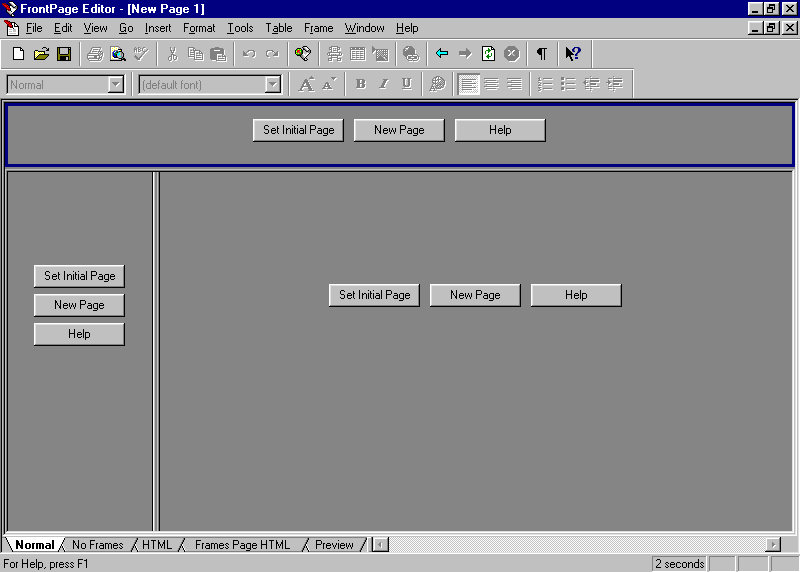Click Set Initial Page in top frame
This screenshot has width=800, height=572.
click(x=298, y=130)
